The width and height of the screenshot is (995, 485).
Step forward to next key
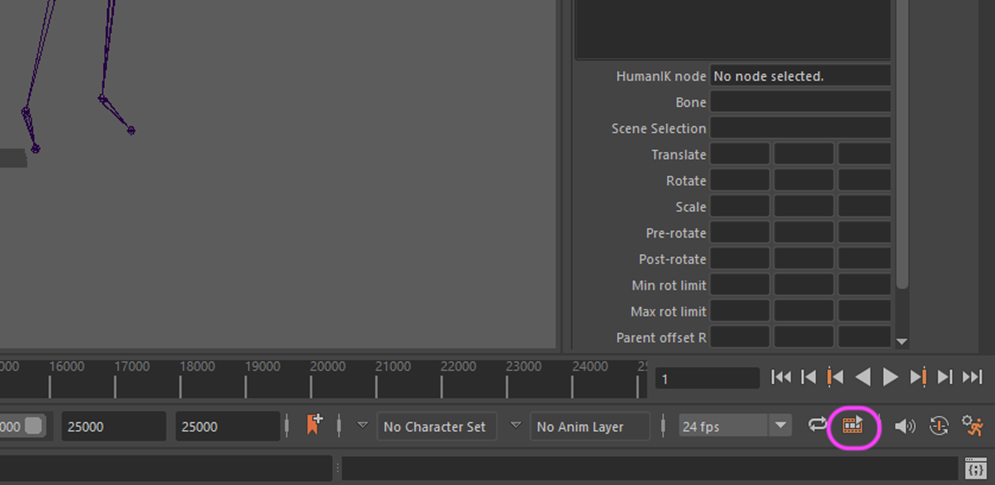pyautogui.click(x=918, y=377)
